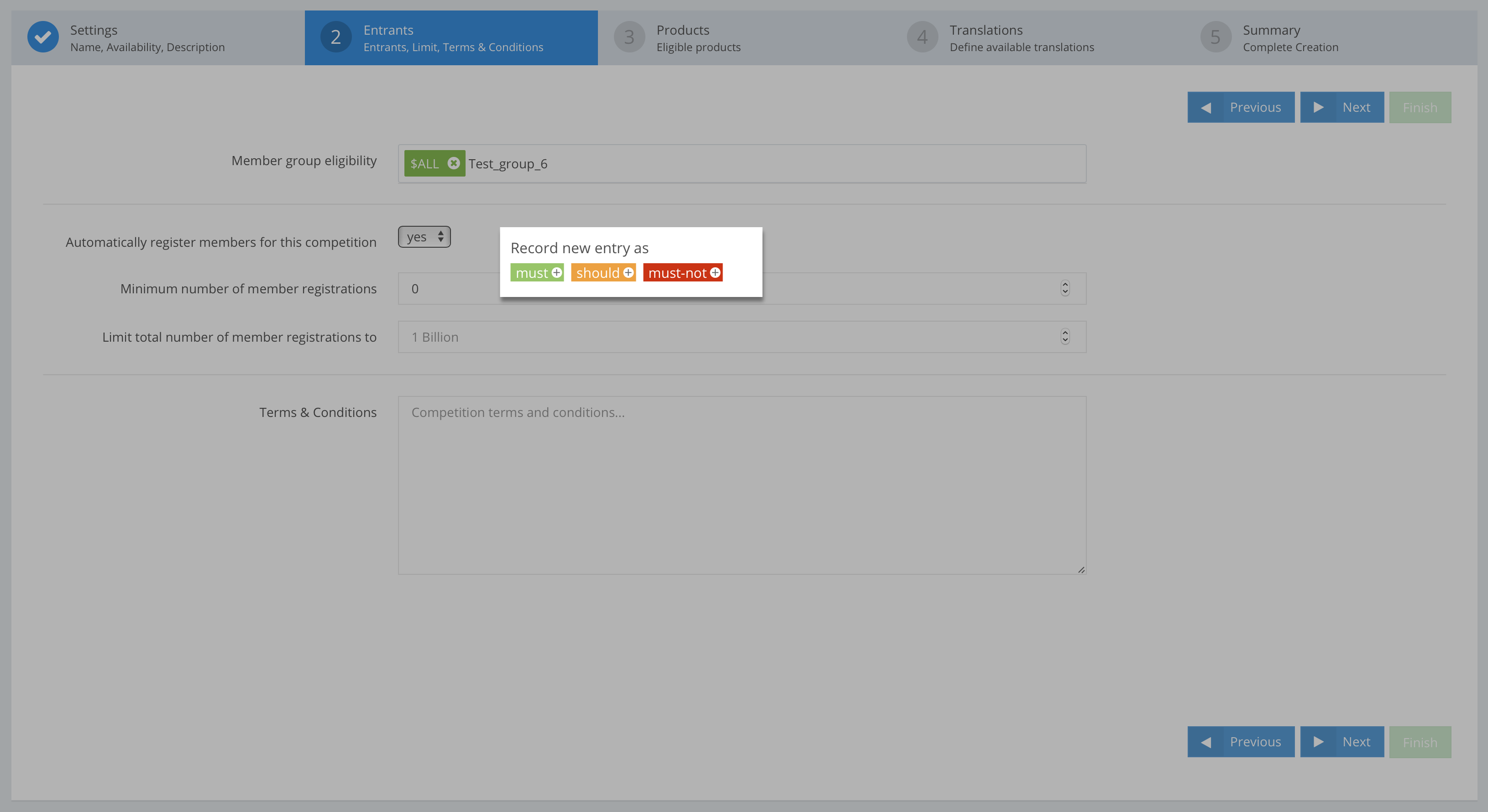
Task: Click the top Previous arrow icon
Action: [x=1205, y=107]
